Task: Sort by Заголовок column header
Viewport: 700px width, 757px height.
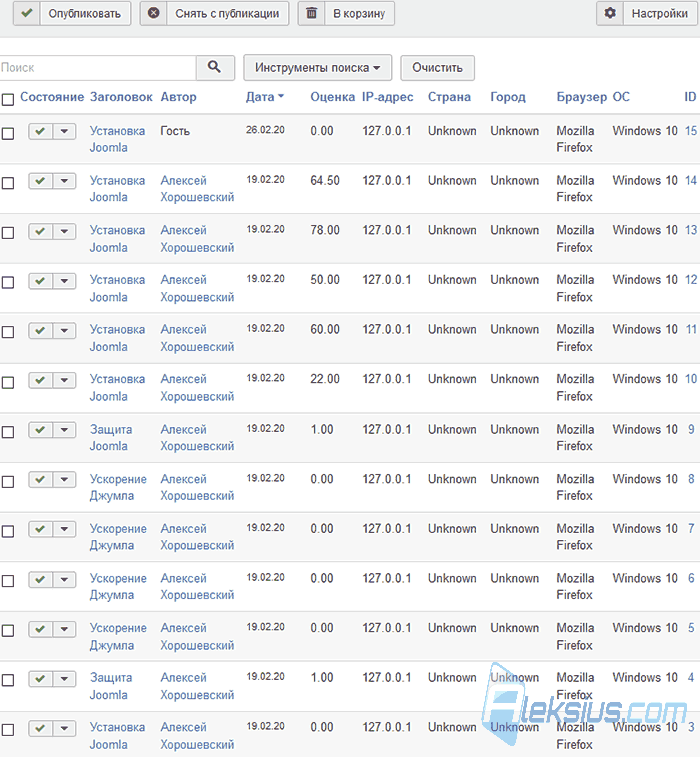Action: [x=121, y=97]
